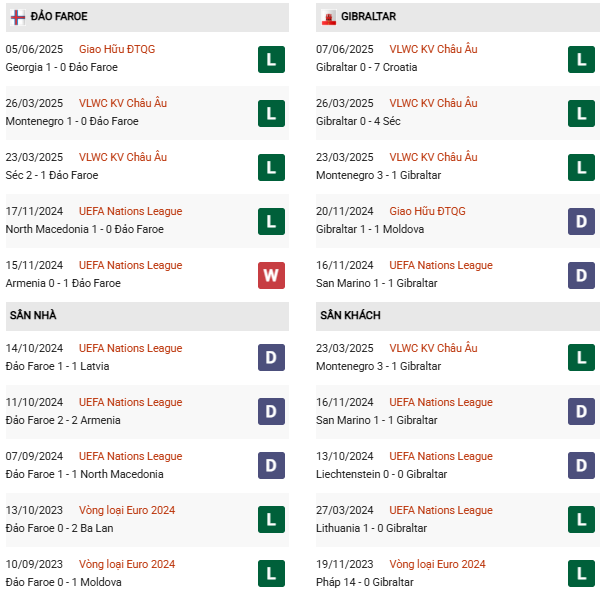Open Vòng loại Euro 2024 link dated 19/11/2023
The image size is (600, 594).
(x=437, y=564)
